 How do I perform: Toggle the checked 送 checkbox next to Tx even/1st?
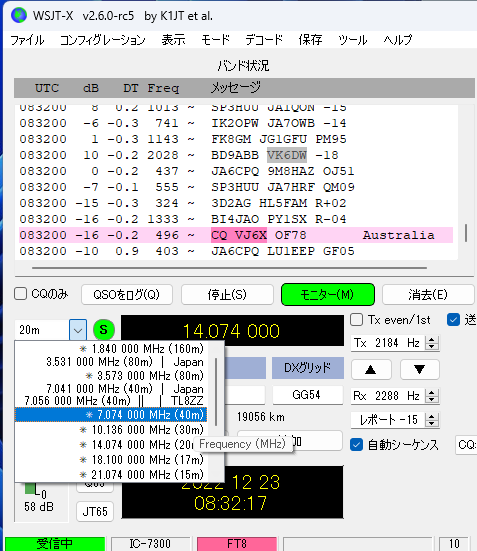pos(453,320)
